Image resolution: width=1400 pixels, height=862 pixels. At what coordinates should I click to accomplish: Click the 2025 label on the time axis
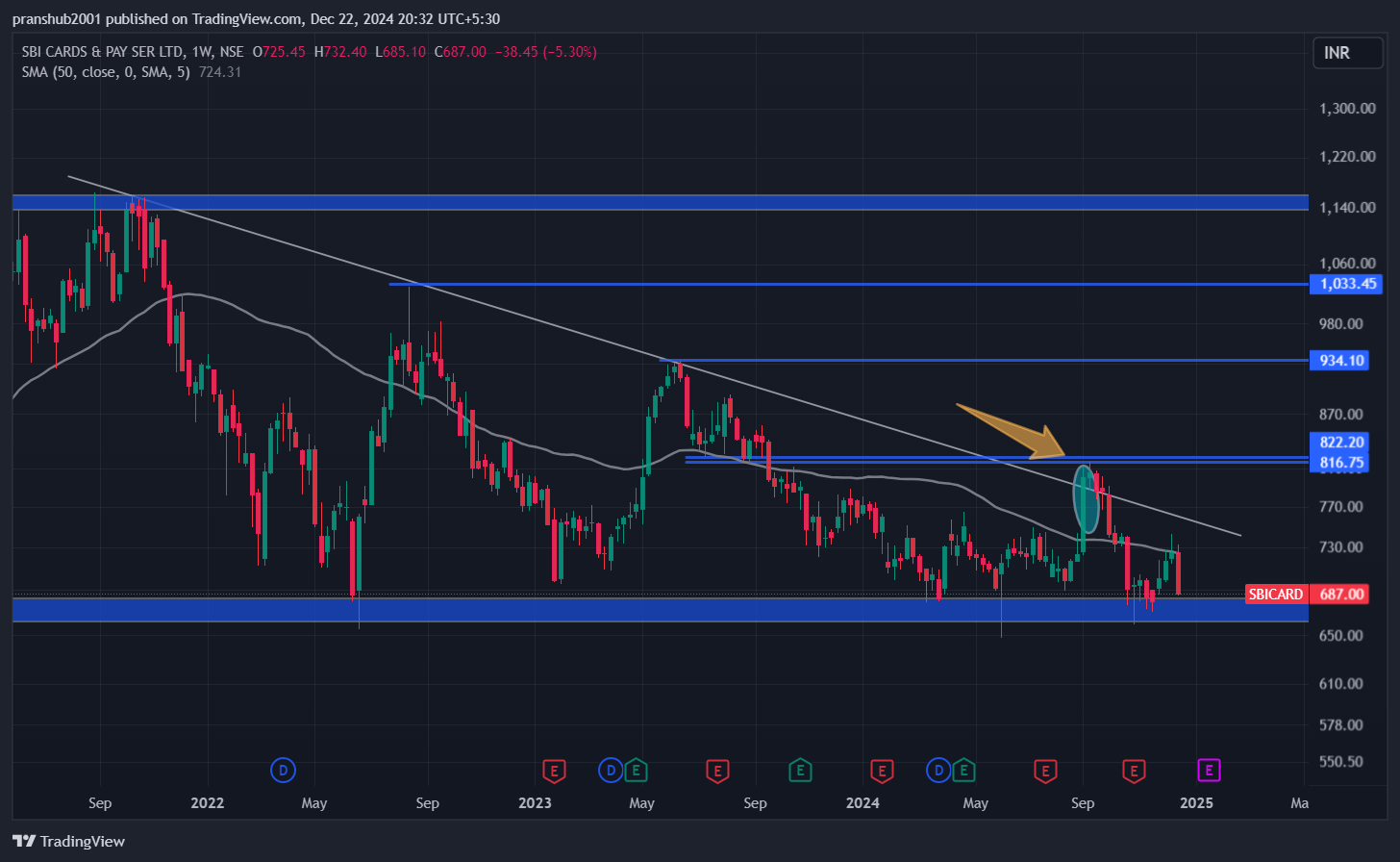[1196, 803]
